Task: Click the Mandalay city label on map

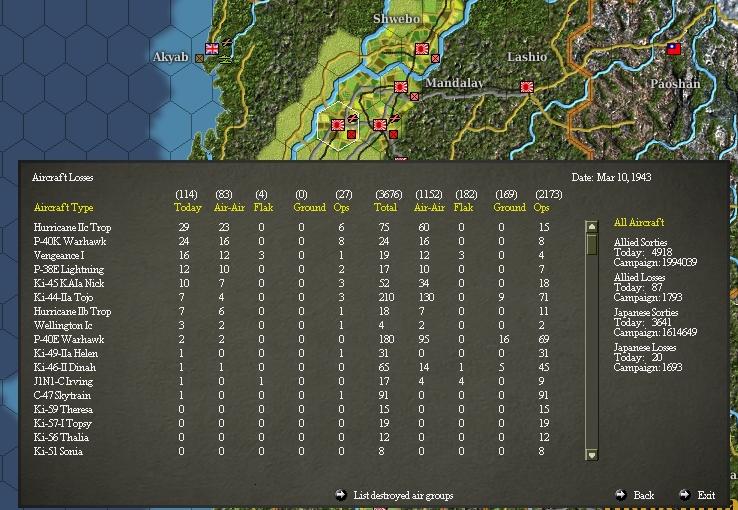Action: point(454,83)
